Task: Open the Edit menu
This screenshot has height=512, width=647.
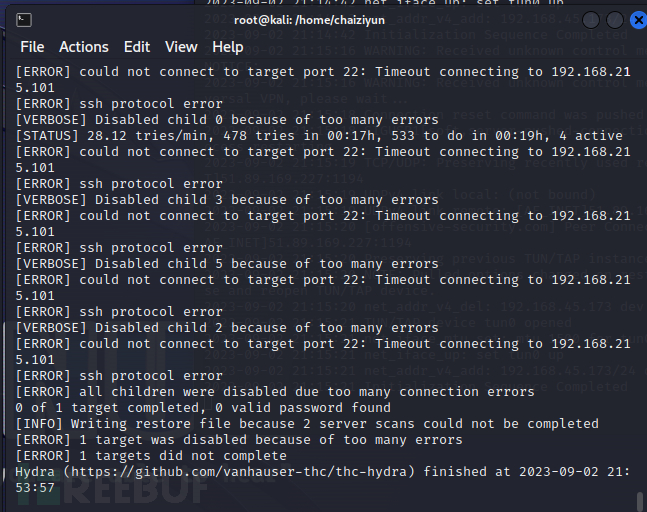Action: [x=137, y=47]
